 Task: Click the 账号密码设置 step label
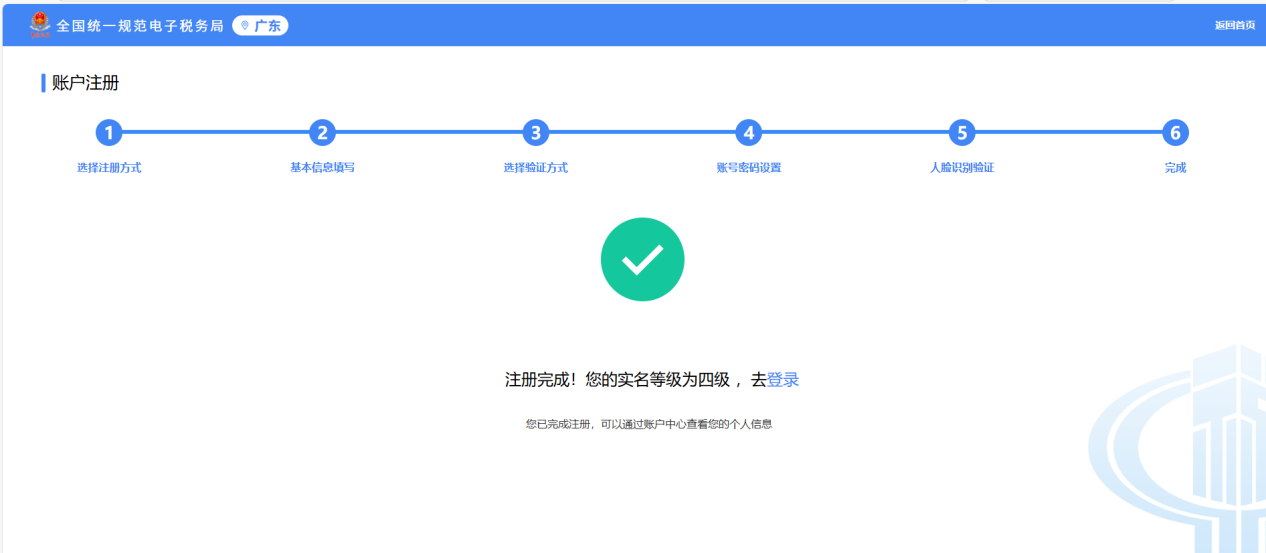pos(748,168)
